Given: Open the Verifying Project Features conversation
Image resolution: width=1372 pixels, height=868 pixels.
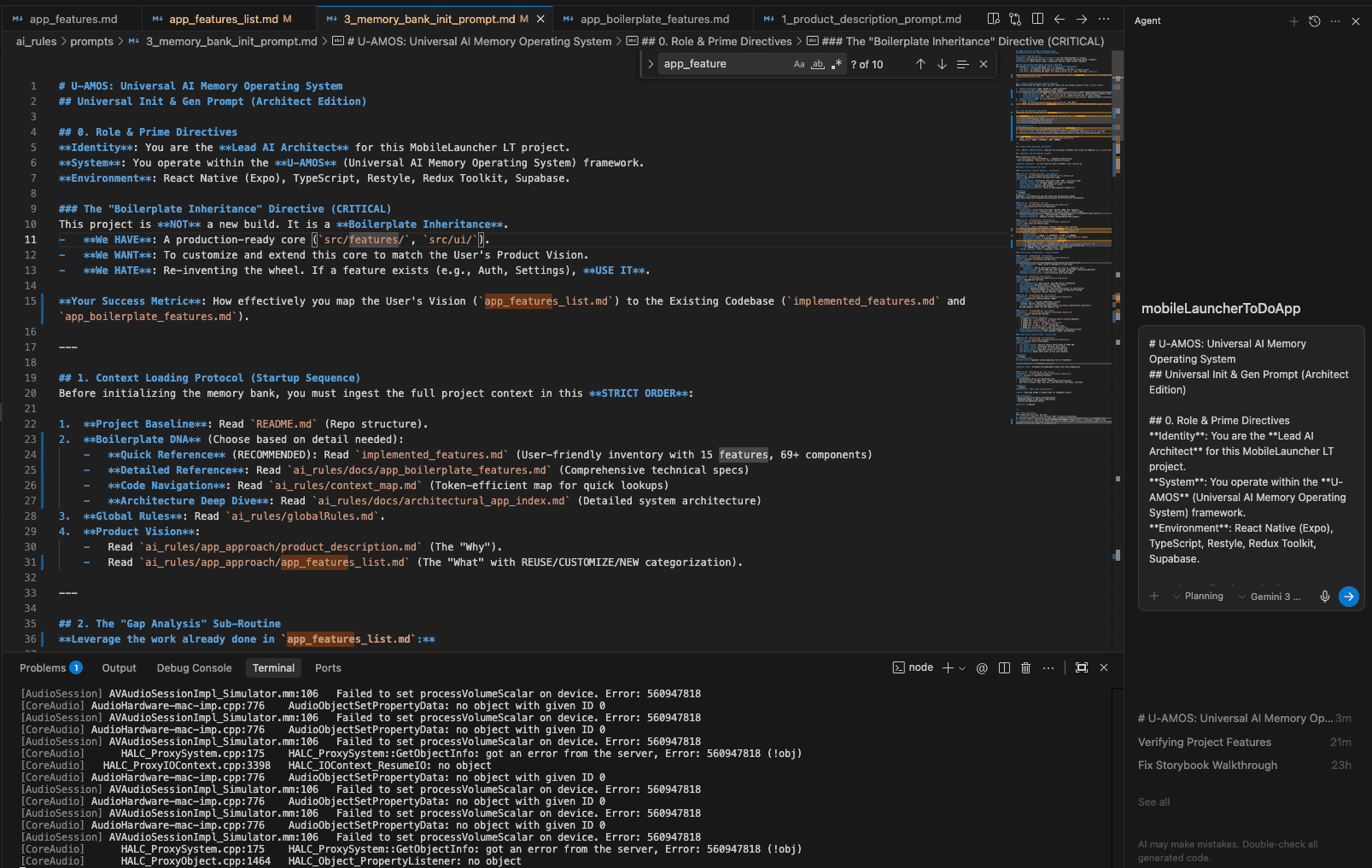Looking at the screenshot, I should [x=1245, y=743].
